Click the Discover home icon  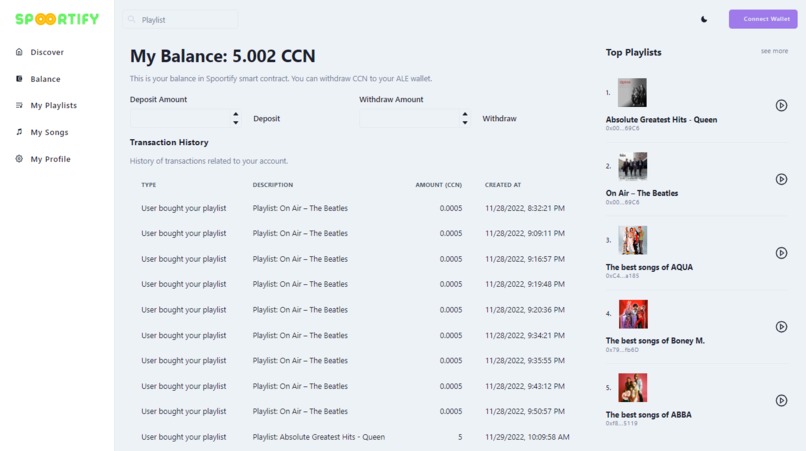click(19, 51)
